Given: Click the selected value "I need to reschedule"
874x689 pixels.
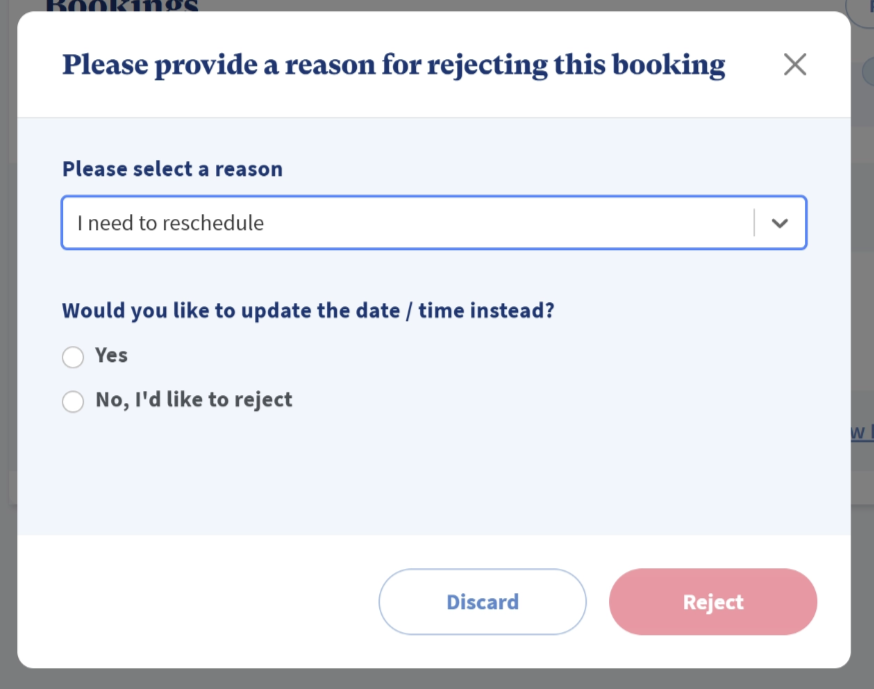Looking at the screenshot, I should tap(171, 223).
